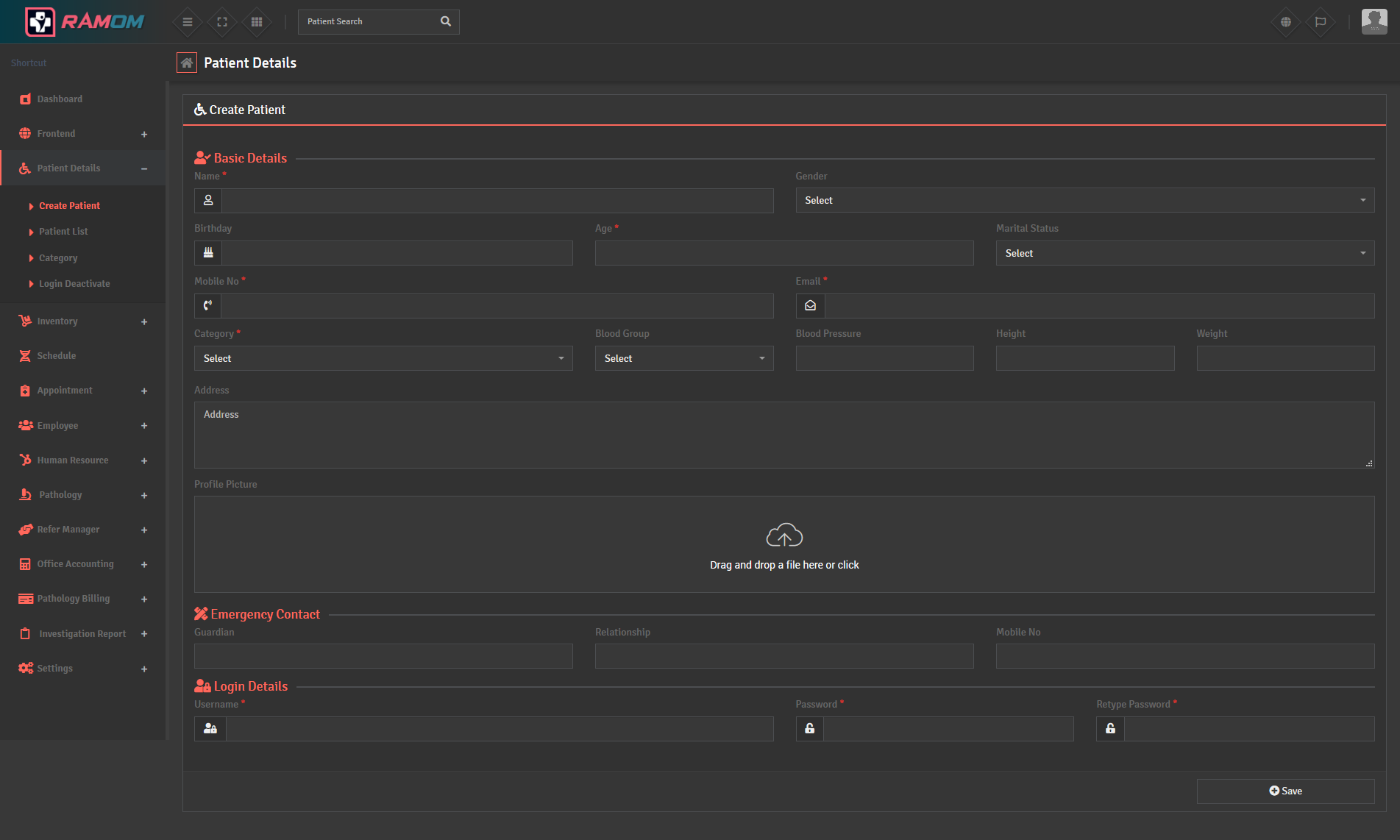This screenshot has width=1400, height=840.
Task: Click the apps grid icon beside fullscreen
Action: (x=256, y=21)
